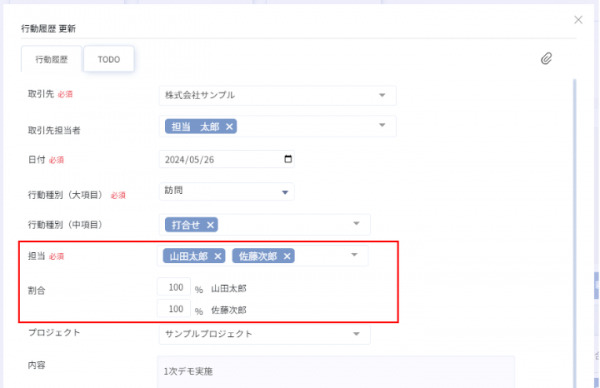This screenshot has height=388, width=600.
Task: Remove 山田太郎 from 担当
Action: (x=218, y=256)
